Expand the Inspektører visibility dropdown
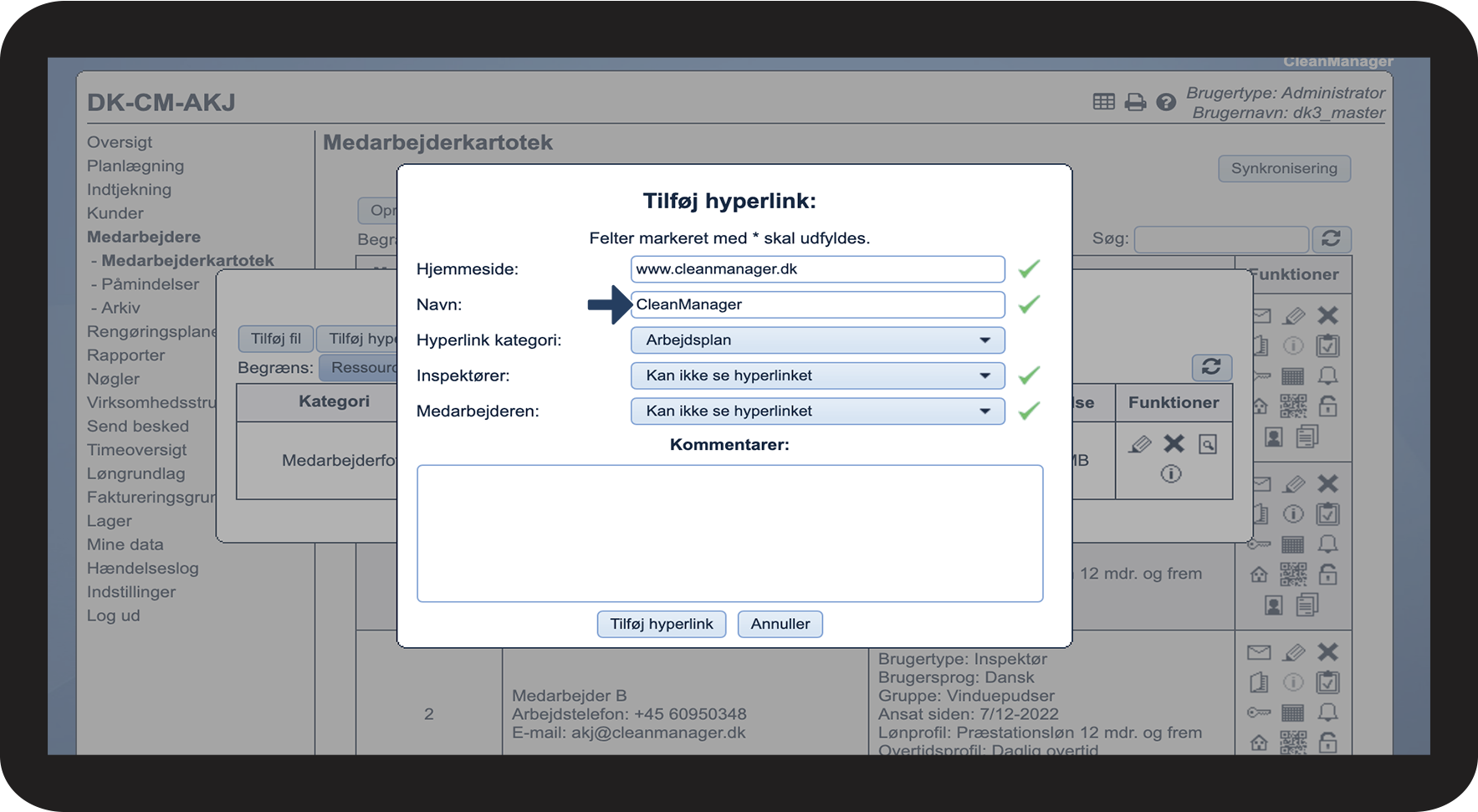Screen dimensions: 1478x812 (817, 375)
